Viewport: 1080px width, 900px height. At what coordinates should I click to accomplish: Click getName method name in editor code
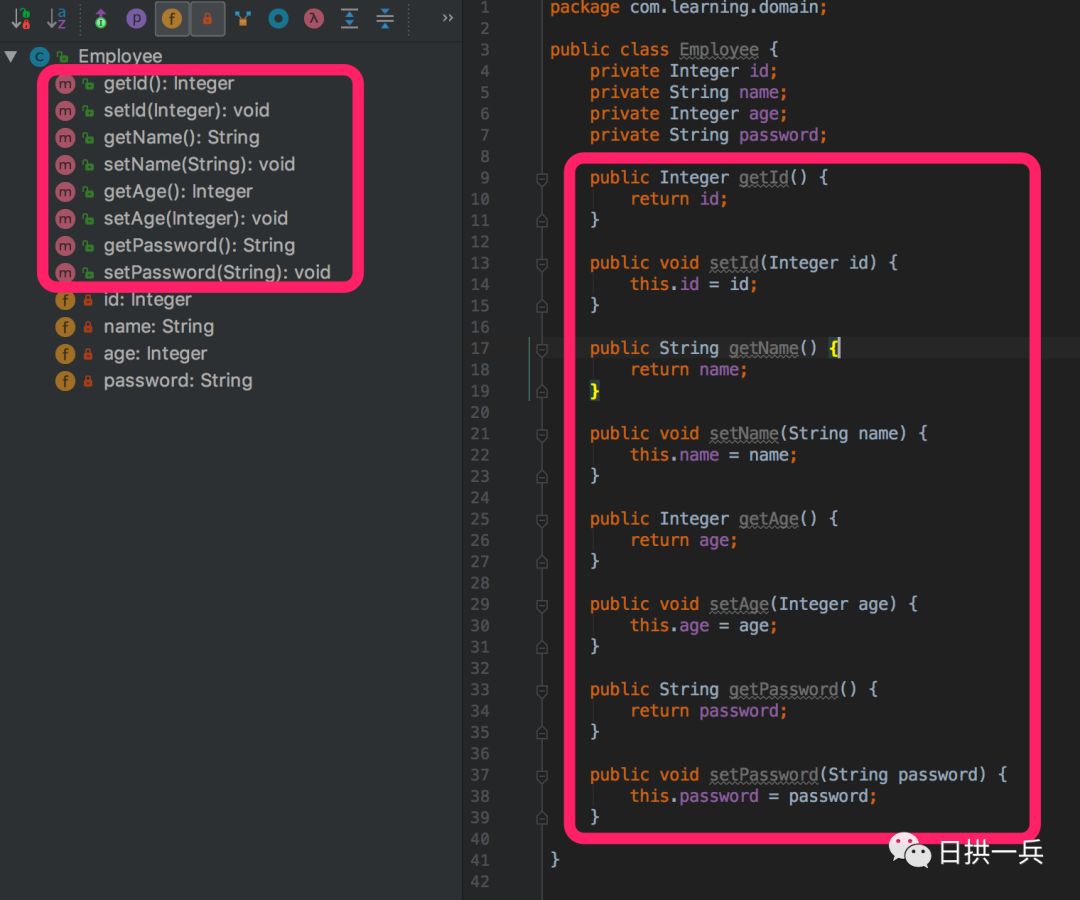coord(763,348)
